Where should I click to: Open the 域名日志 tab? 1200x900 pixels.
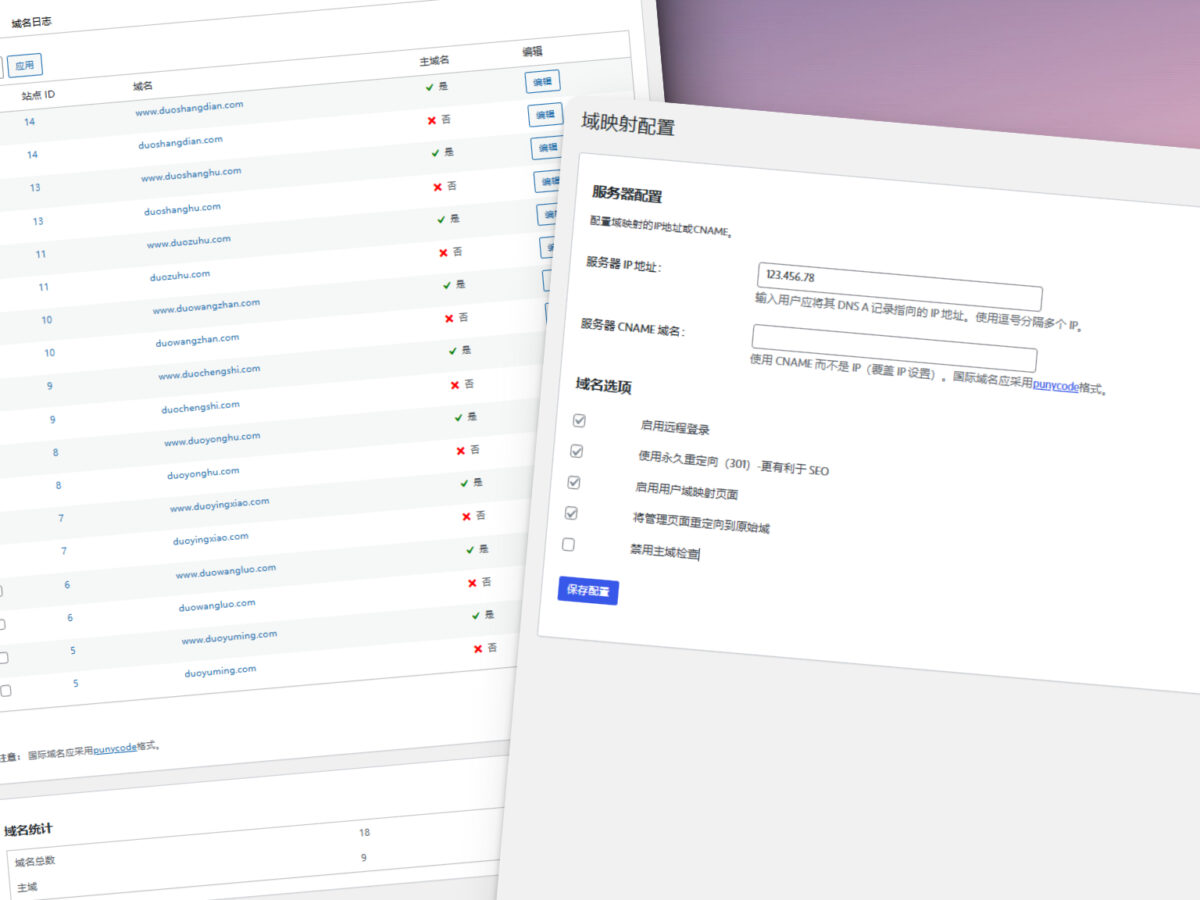31,22
